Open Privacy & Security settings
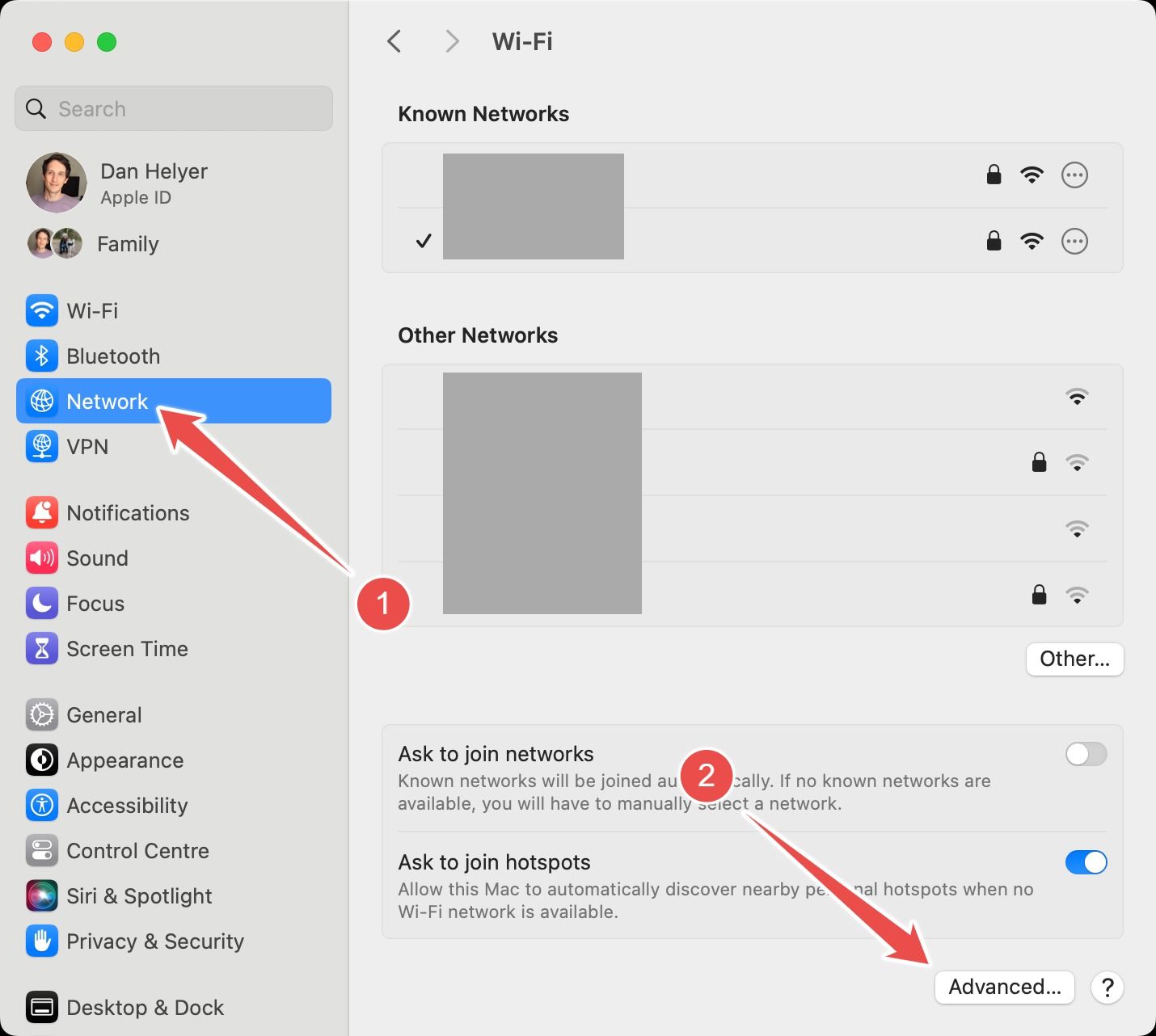The width and height of the screenshot is (1156, 1036). click(173, 941)
